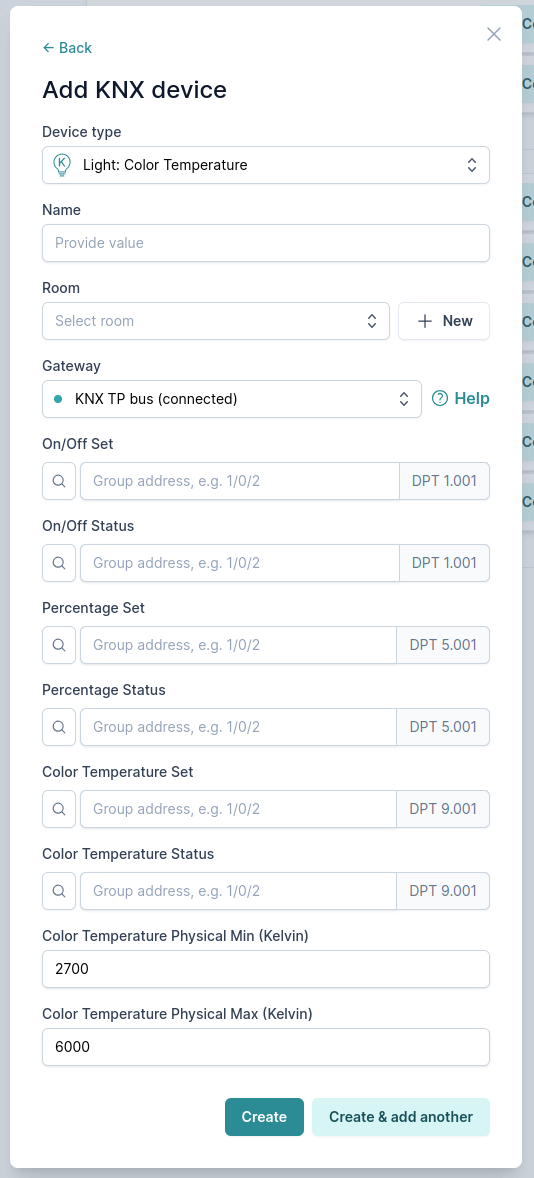Click the On/Off Set group address field
Image resolution: width=534 pixels, height=1178 pixels.
click(x=240, y=481)
